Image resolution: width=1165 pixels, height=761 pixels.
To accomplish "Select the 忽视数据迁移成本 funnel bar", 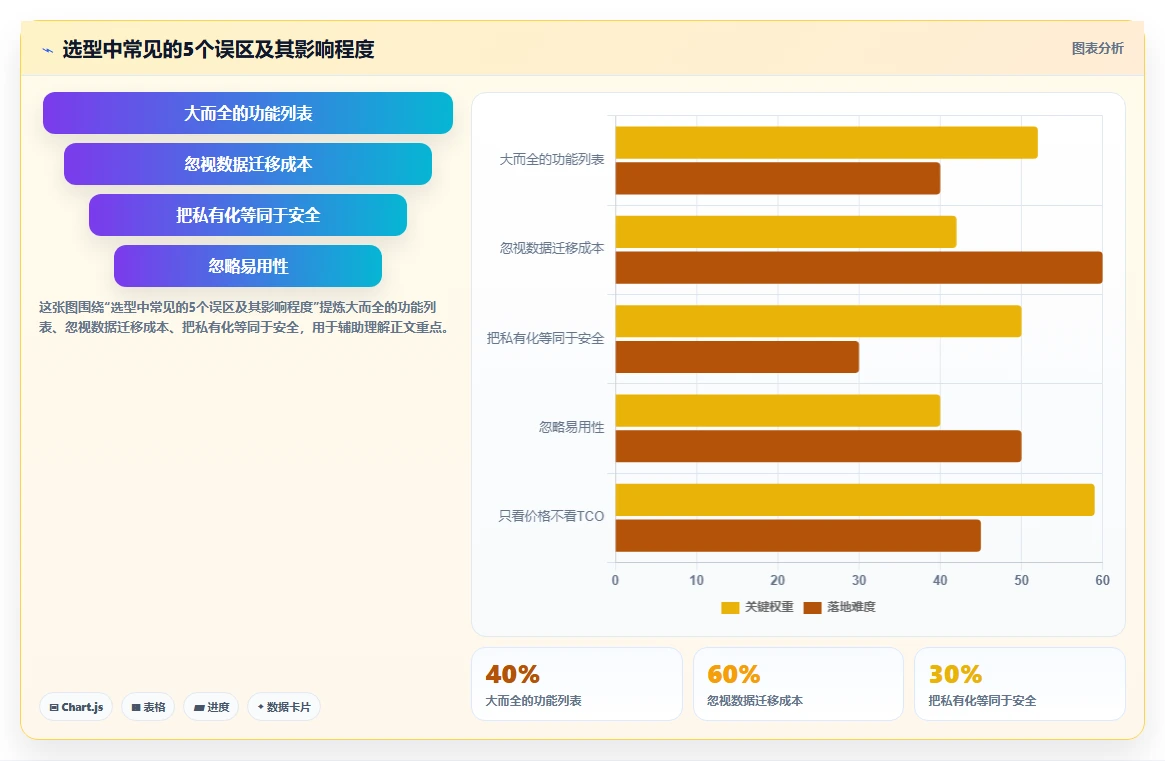I will coord(247,164).
